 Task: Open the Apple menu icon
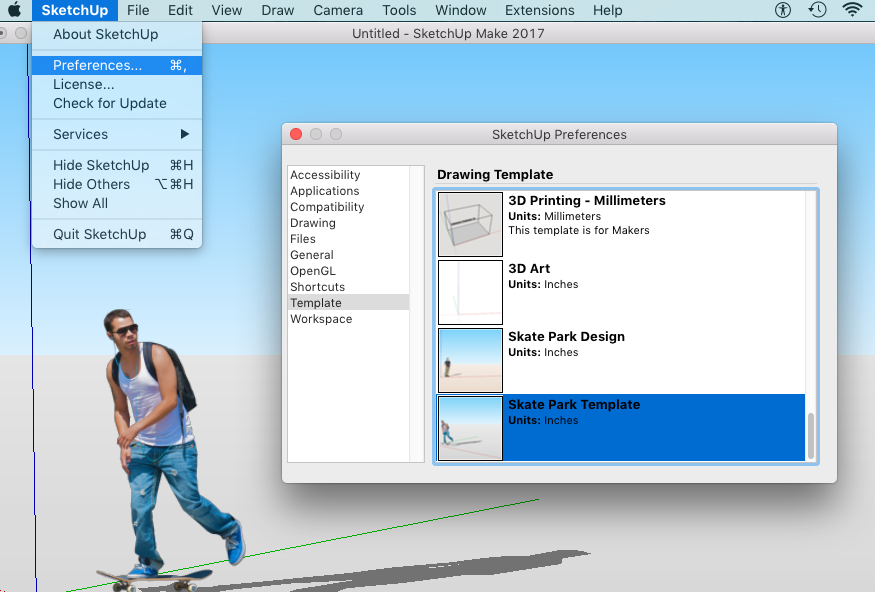(15, 10)
